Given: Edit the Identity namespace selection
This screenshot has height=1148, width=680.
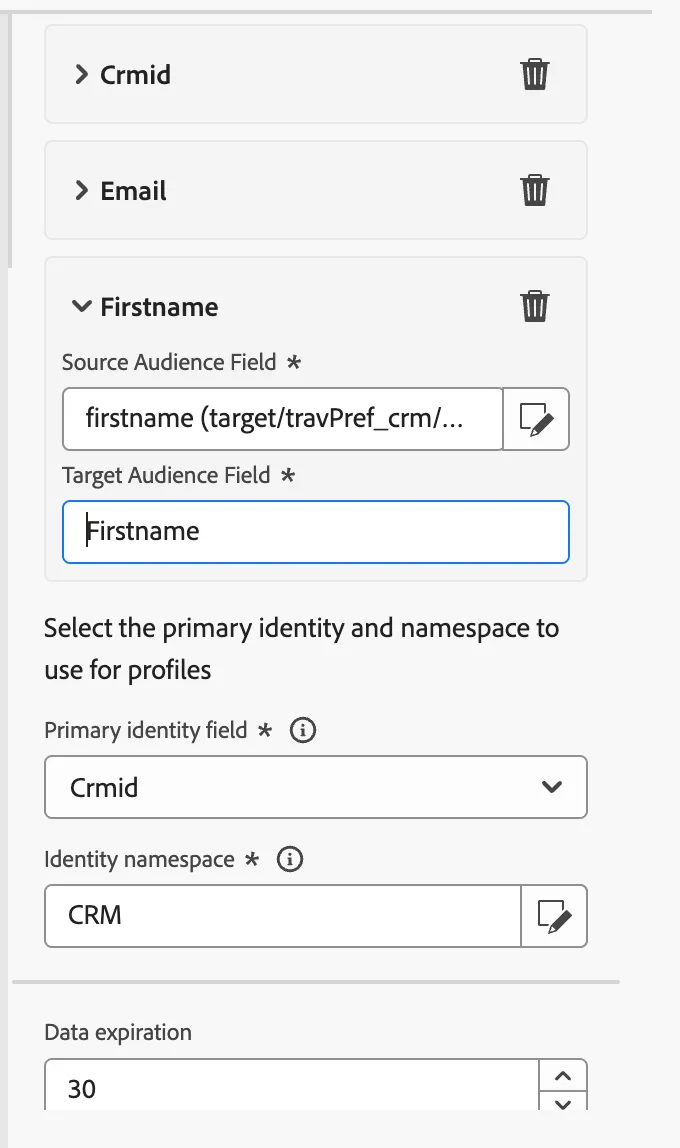Looking at the screenshot, I should tap(554, 916).
